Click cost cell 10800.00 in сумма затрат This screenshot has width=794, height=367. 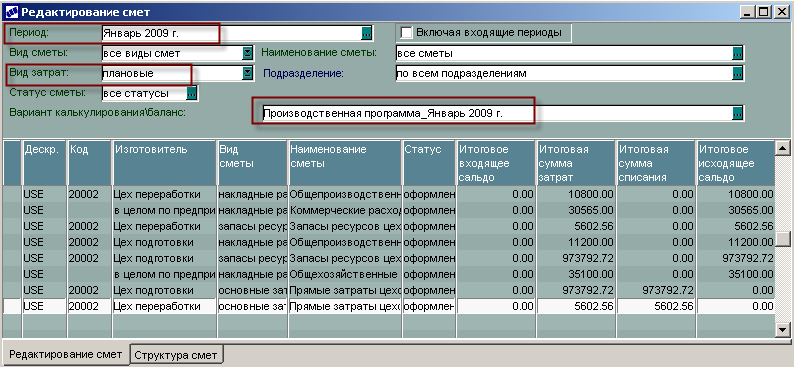coord(576,194)
